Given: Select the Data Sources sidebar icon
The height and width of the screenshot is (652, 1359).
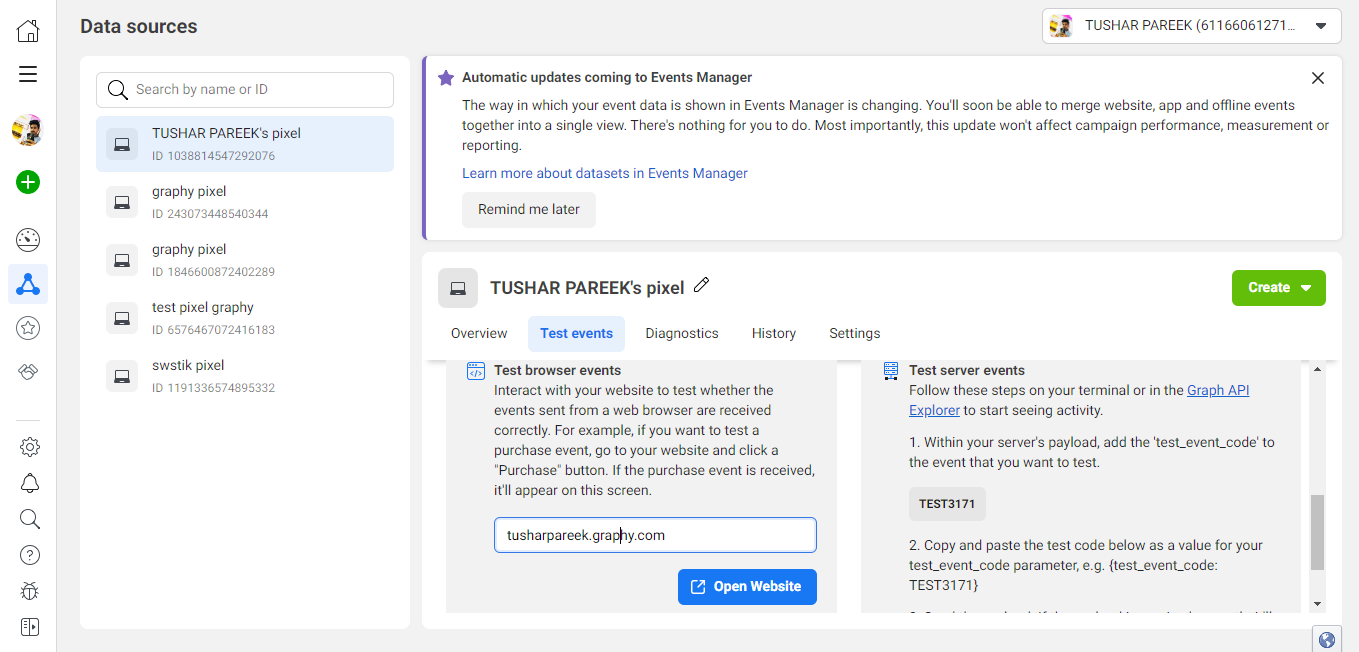Looking at the screenshot, I should click(x=28, y=284).
